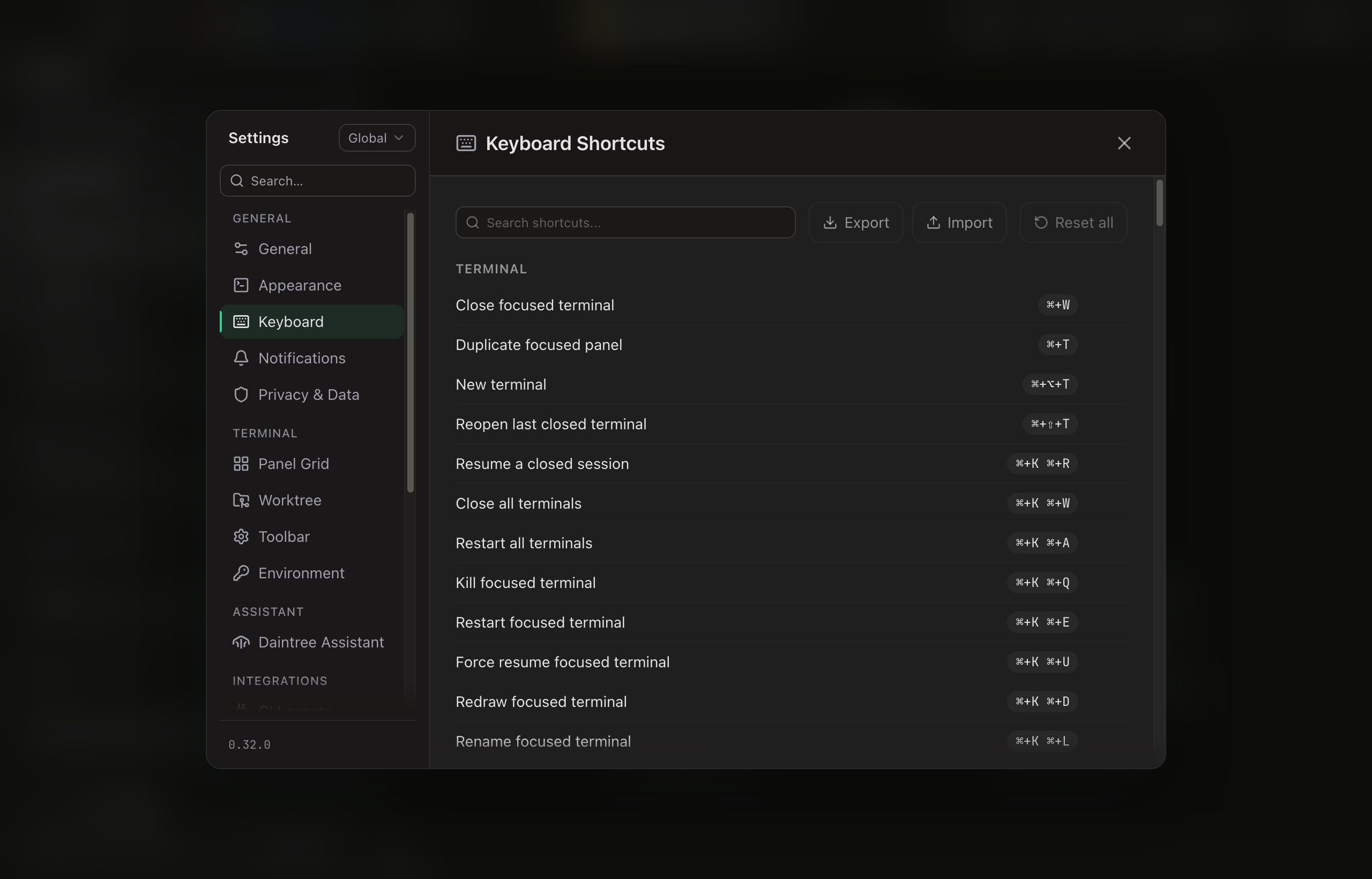Viewport: 1372px width, 879px height.
Task: Focus the Search shortcuts field
Action: [625, 222]
